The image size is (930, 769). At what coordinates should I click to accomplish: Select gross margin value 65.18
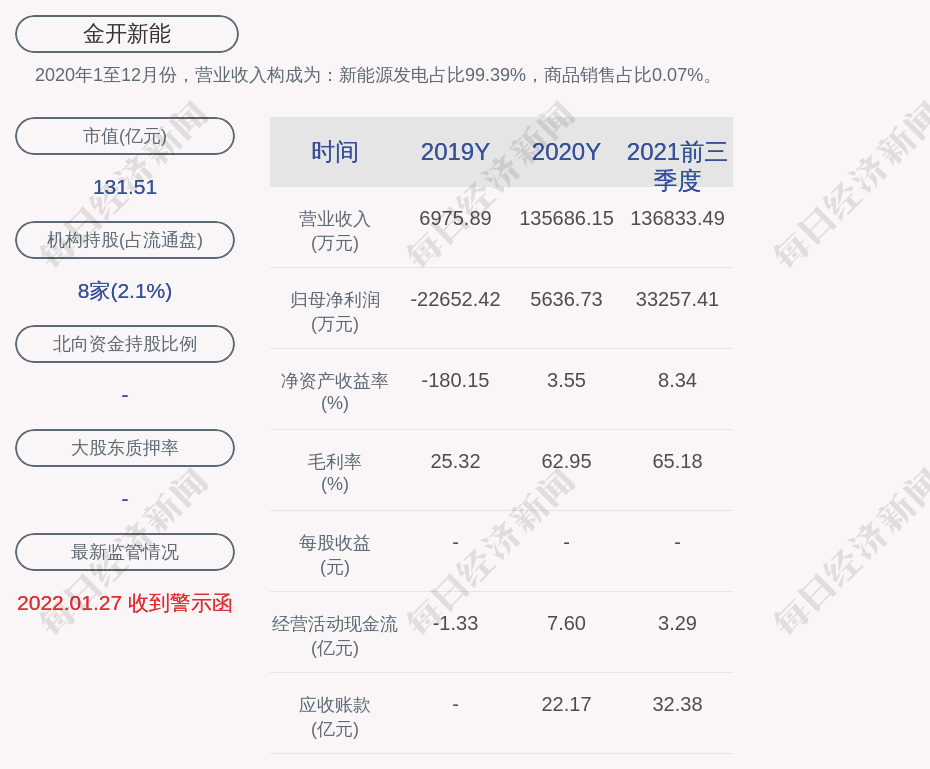677,461
